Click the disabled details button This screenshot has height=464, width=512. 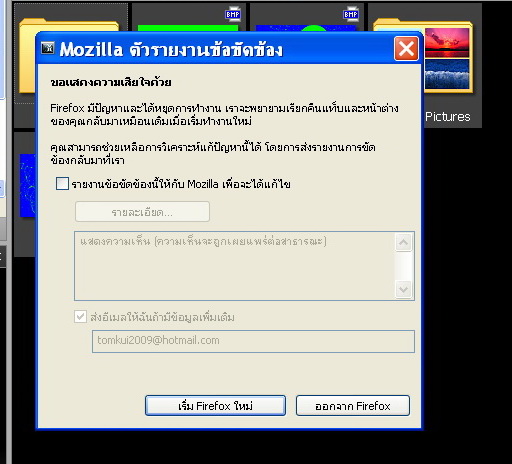click(x=142, y=212)
